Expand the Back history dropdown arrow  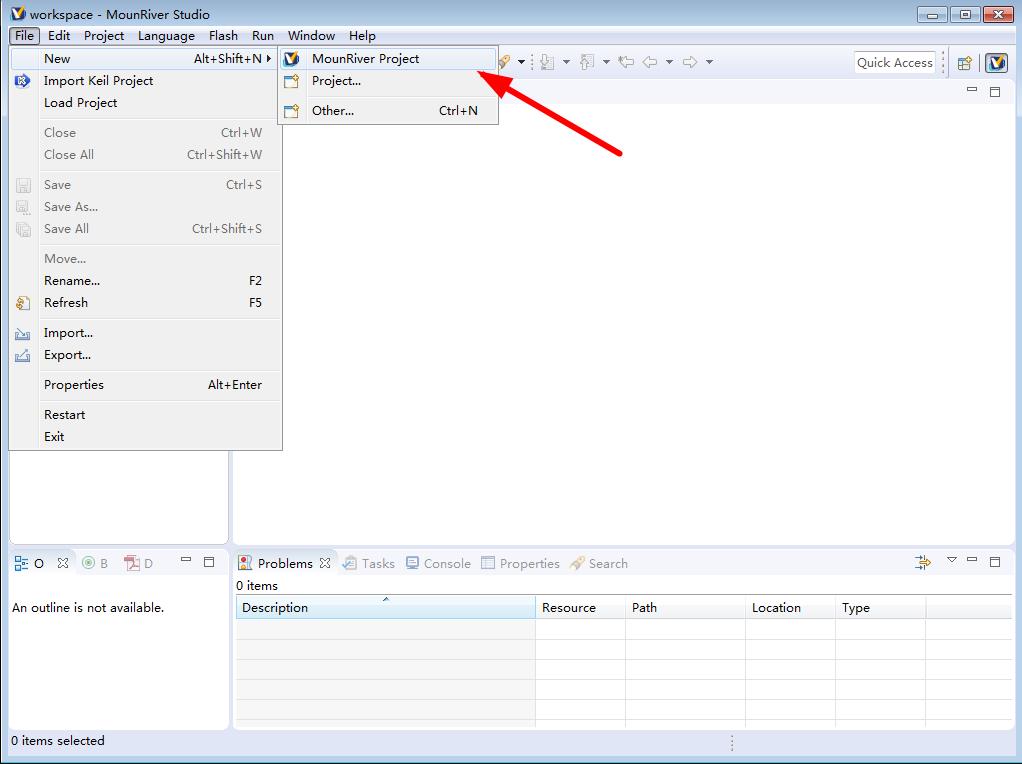point(669,63)
